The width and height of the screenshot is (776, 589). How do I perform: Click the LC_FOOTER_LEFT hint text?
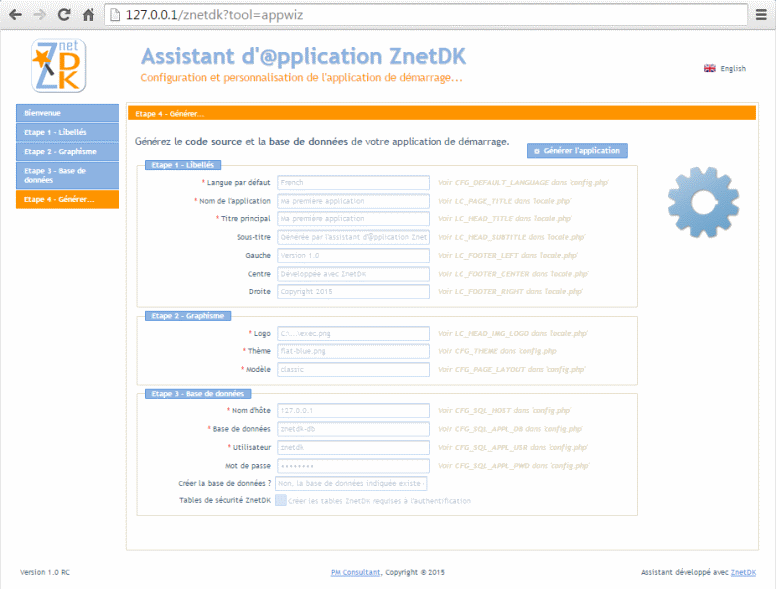click(x=508, y=255)
